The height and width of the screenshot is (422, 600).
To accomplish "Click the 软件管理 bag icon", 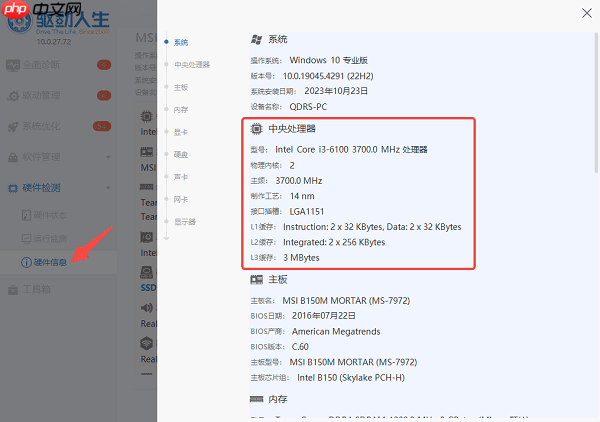I will click(x=13, y=157).
